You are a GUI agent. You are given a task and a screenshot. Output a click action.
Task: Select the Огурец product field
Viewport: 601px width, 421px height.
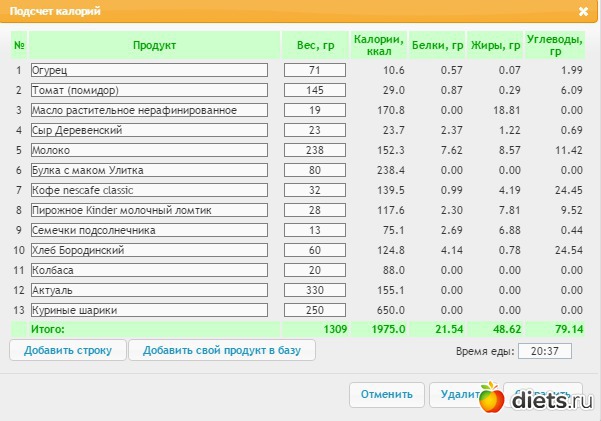coord(149,70)
